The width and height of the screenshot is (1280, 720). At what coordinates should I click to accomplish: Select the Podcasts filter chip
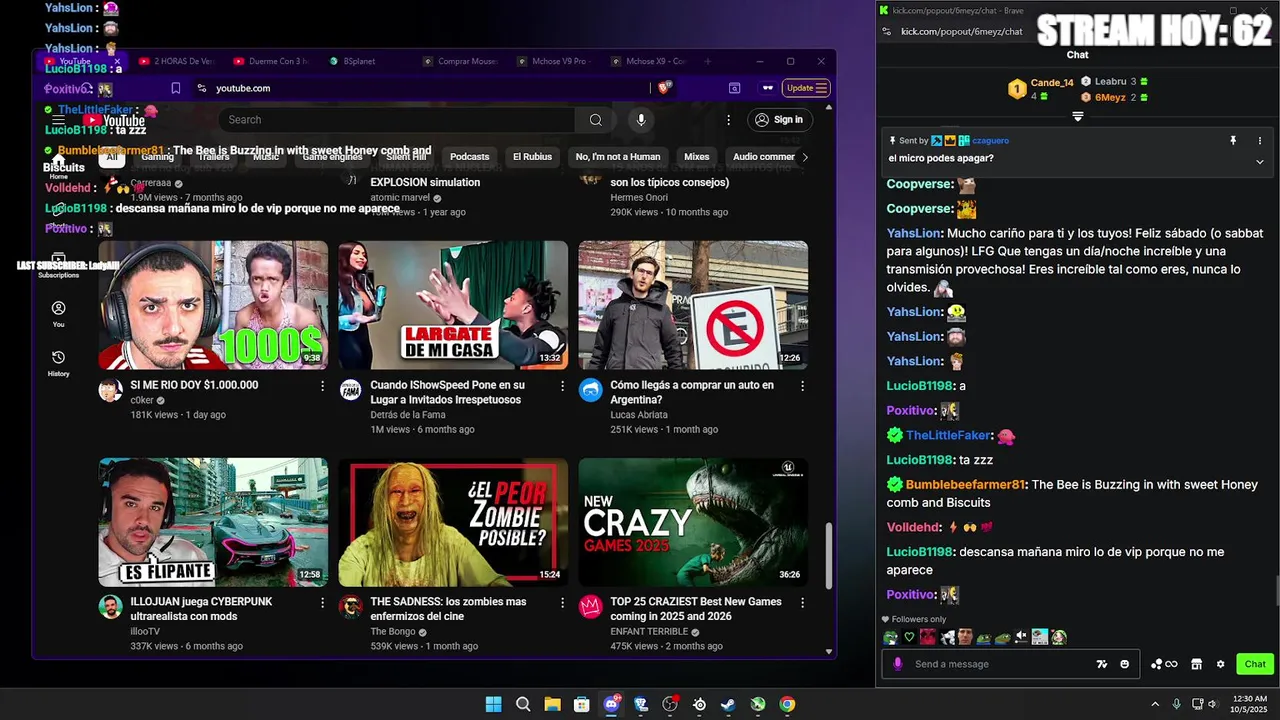coord(469,157)
